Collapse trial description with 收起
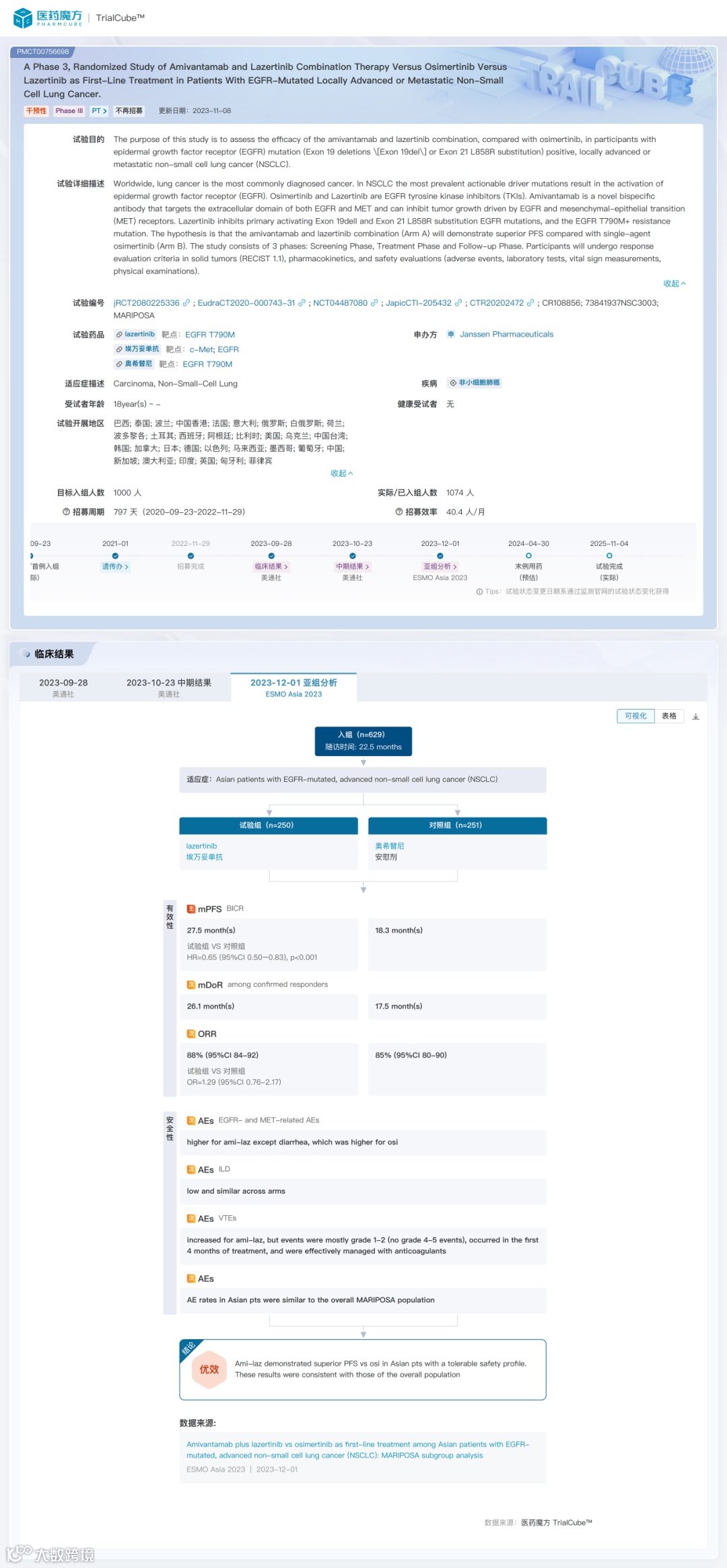 coord(674,284)
